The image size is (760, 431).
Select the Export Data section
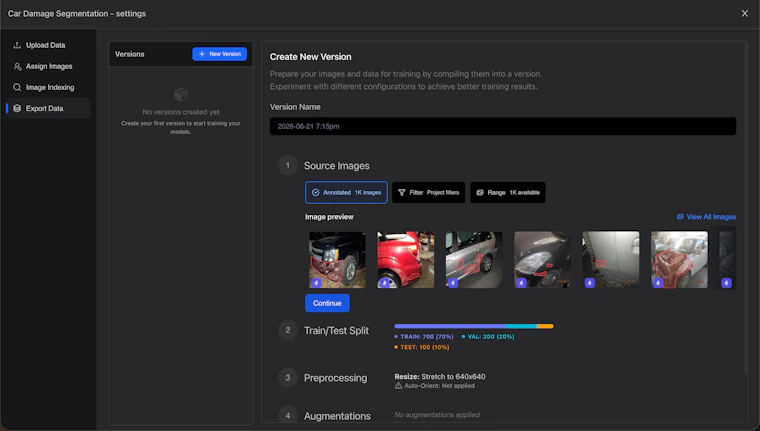coord(48,109)
